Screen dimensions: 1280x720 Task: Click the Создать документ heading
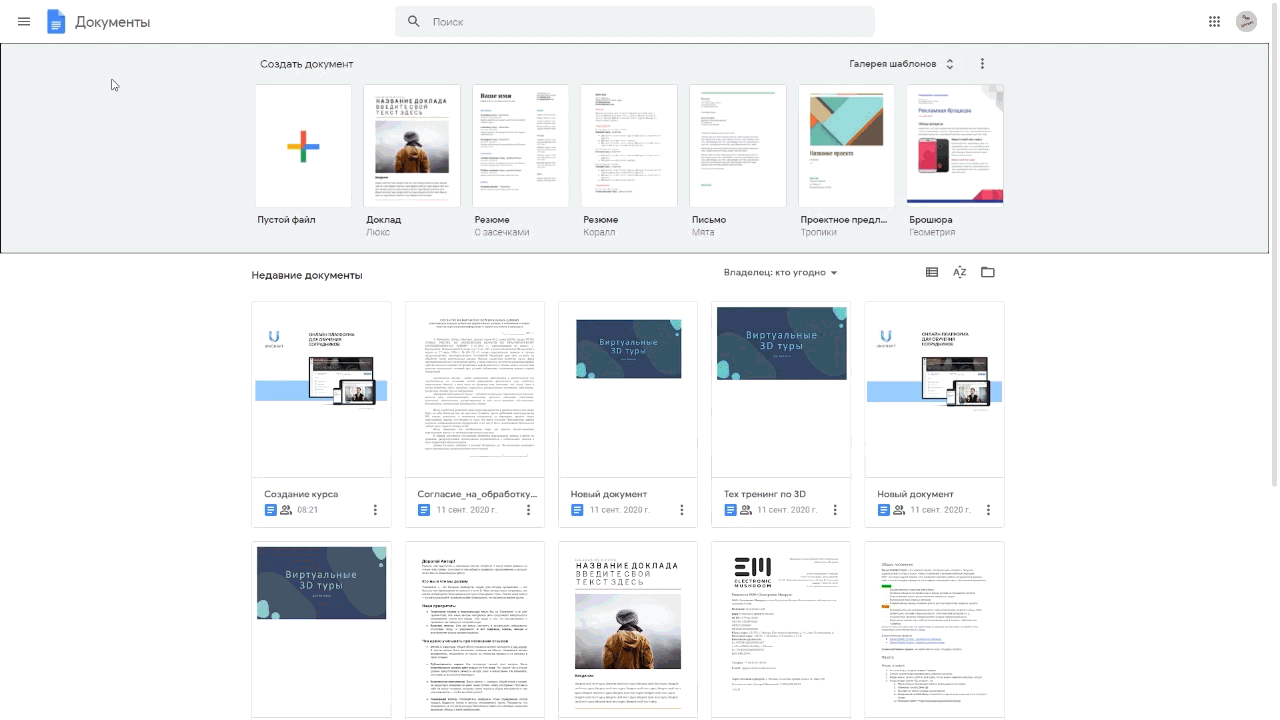[x=307, y=64]
